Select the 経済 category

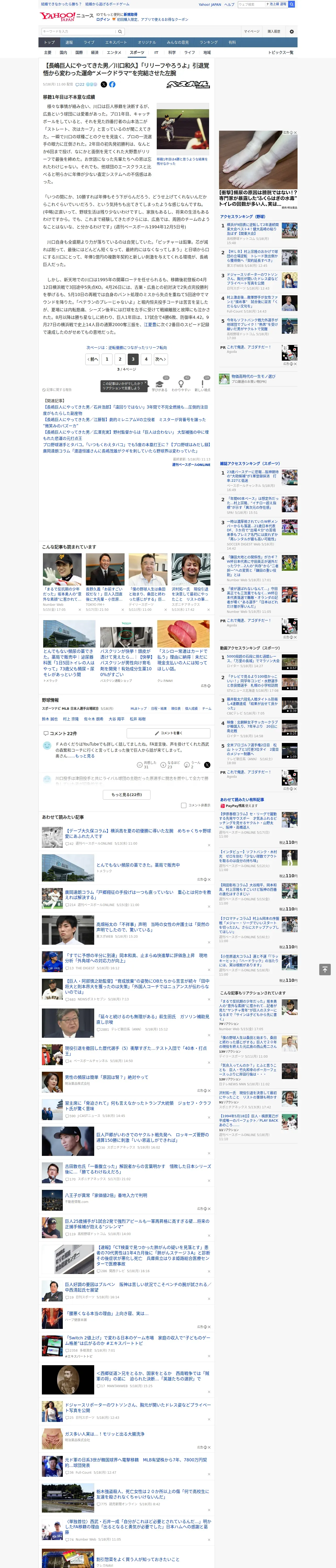(94, 52)
